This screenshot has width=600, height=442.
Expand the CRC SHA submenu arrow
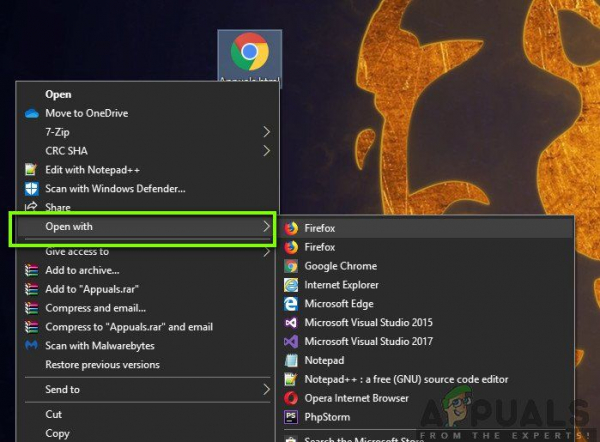[267, 151]
